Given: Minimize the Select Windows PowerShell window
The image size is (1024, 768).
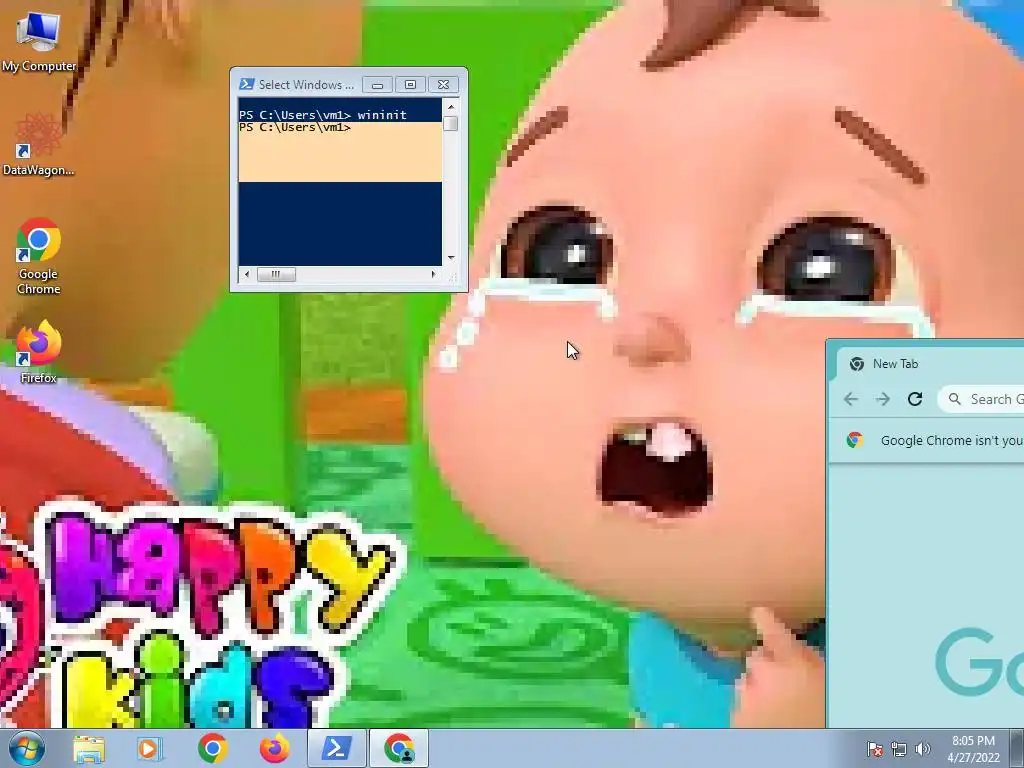Looking at the screenshot, I should click(x=377, y=84).
